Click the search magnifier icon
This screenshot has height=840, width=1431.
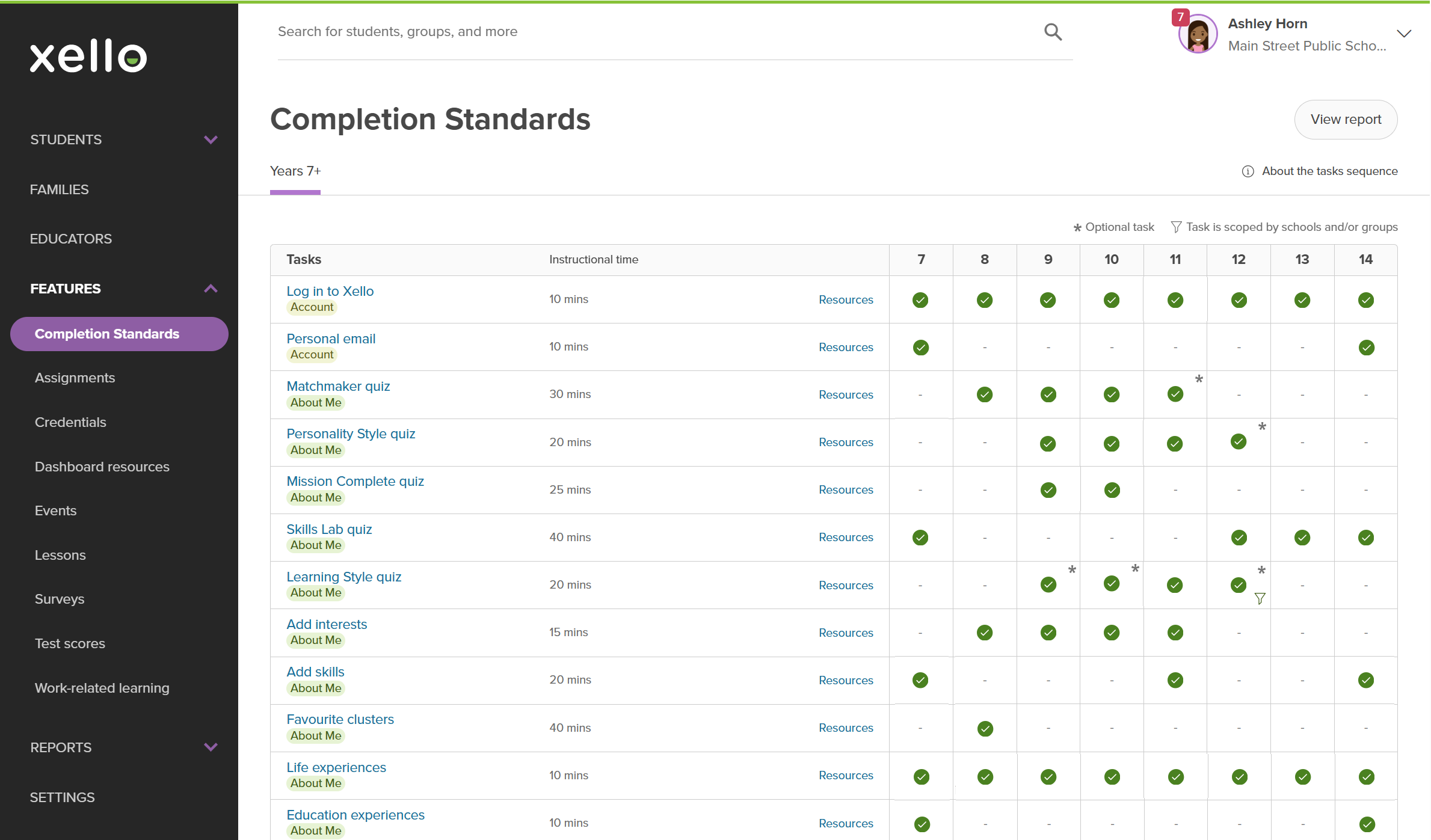tap(1053, 32)
